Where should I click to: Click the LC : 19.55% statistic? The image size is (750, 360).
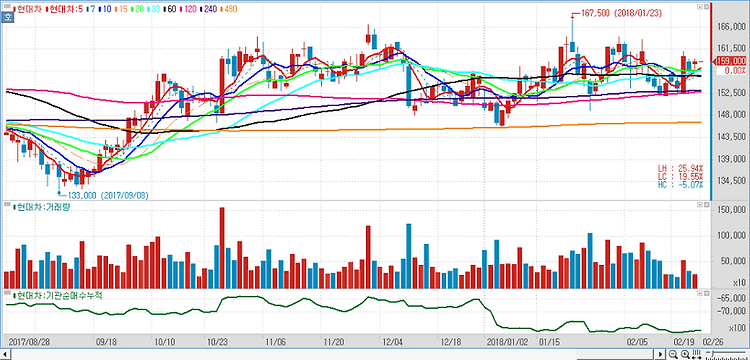tap(680, 176)
